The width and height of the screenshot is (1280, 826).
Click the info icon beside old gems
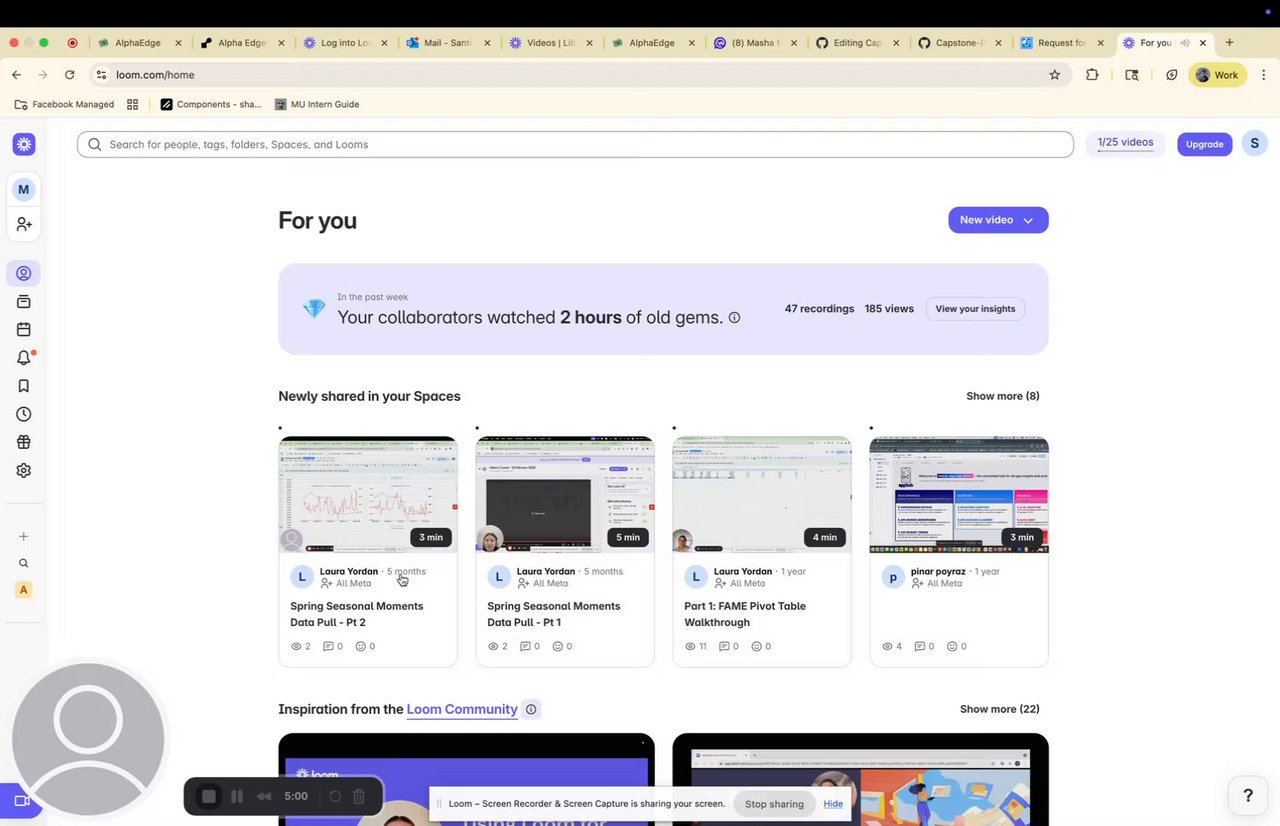[x=734, y=318]
